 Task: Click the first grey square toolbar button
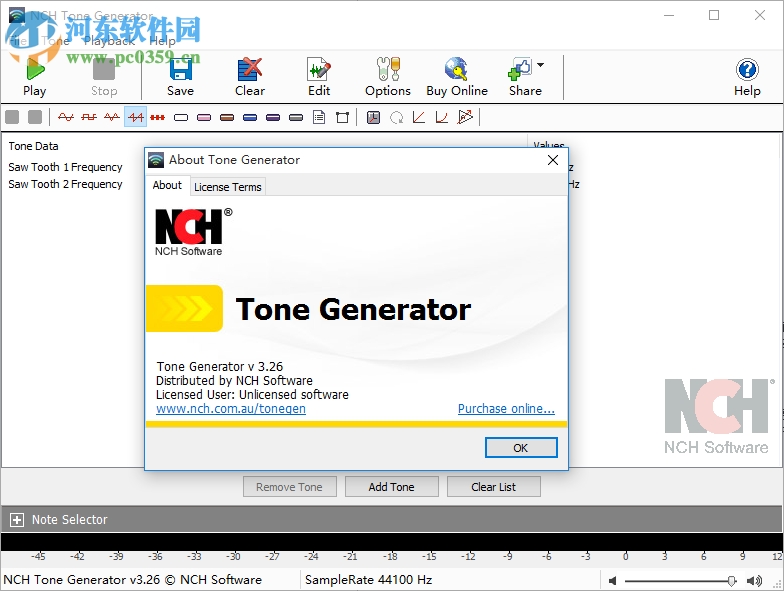12,118
